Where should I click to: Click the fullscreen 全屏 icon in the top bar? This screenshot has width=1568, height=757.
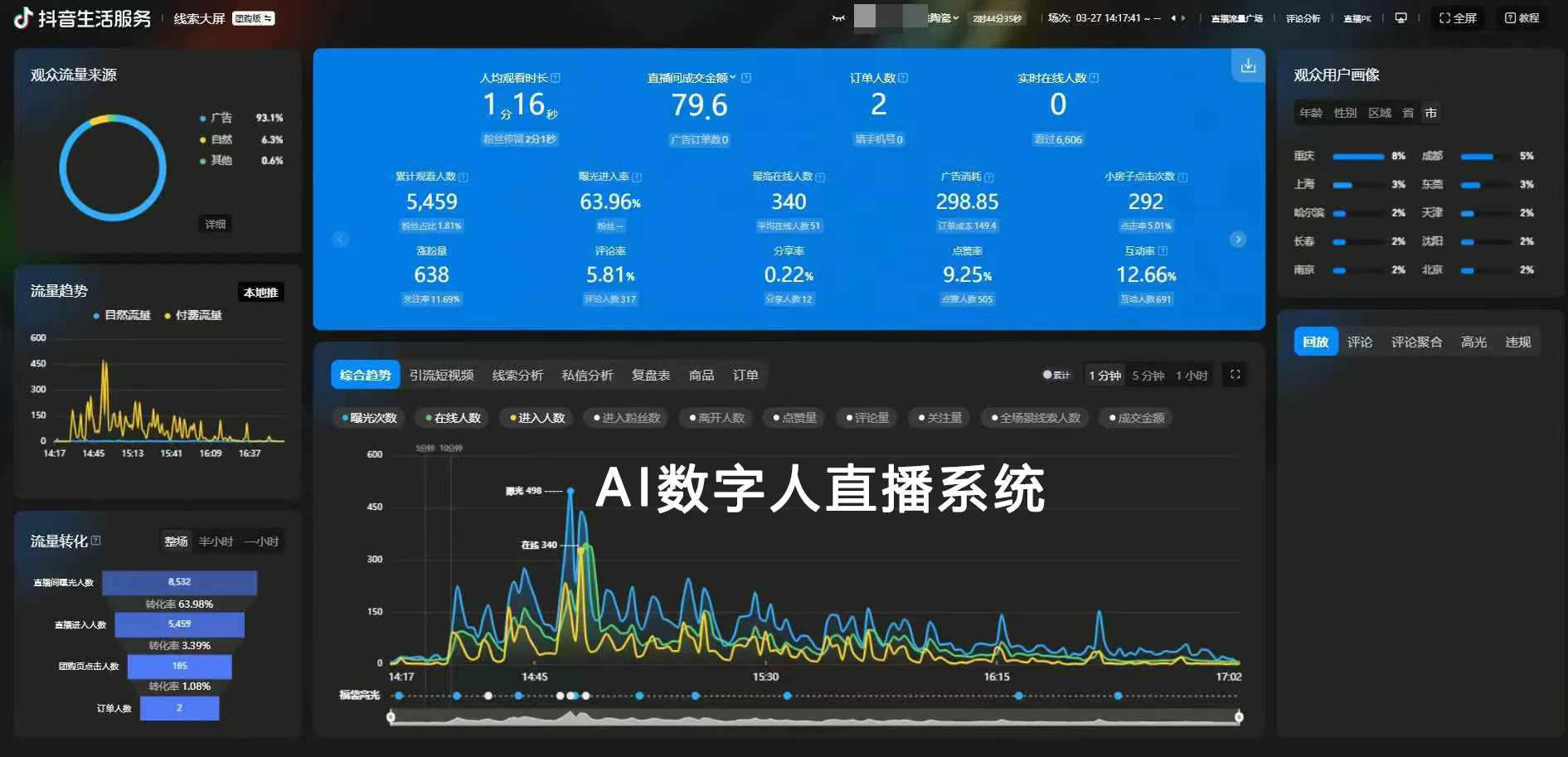(x=1457, y=18)
